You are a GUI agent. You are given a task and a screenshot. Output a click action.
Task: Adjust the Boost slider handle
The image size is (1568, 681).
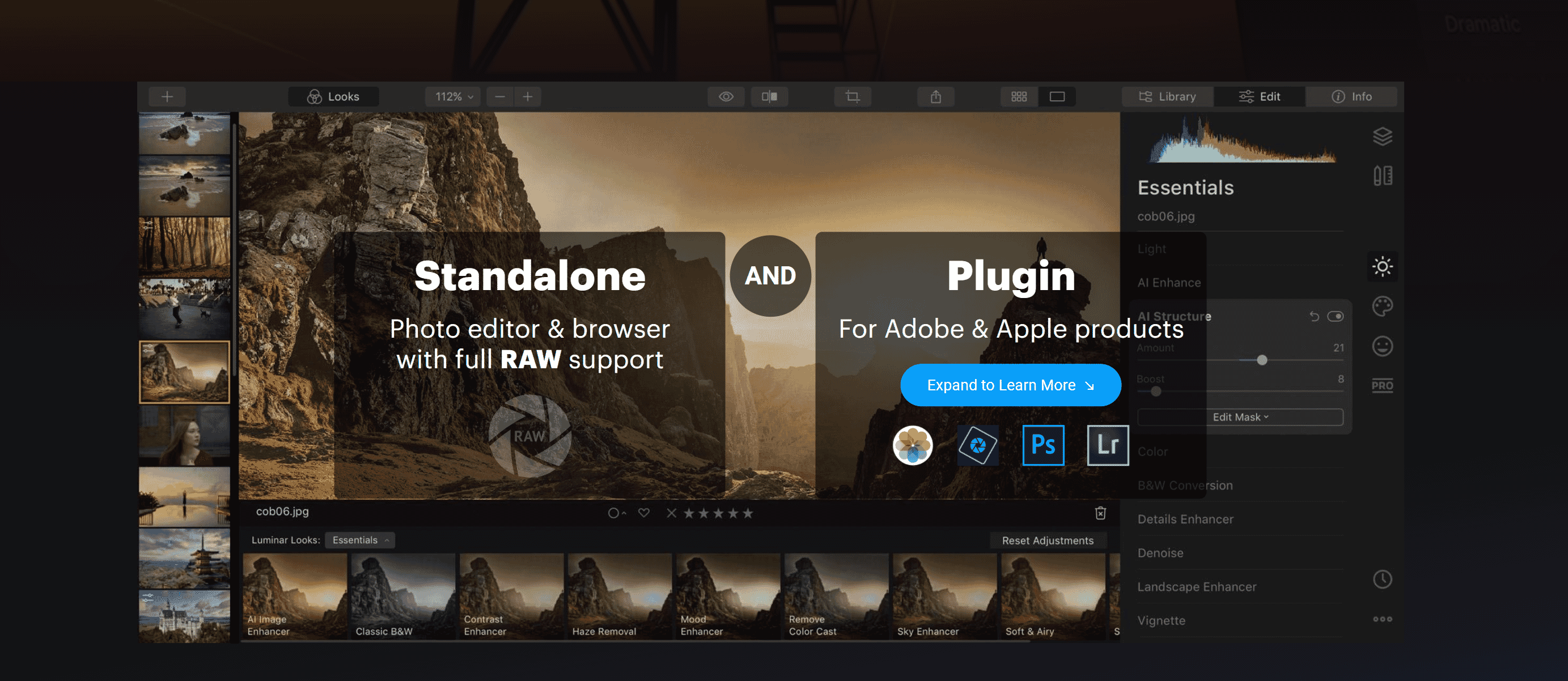(x=1156, y=391)
